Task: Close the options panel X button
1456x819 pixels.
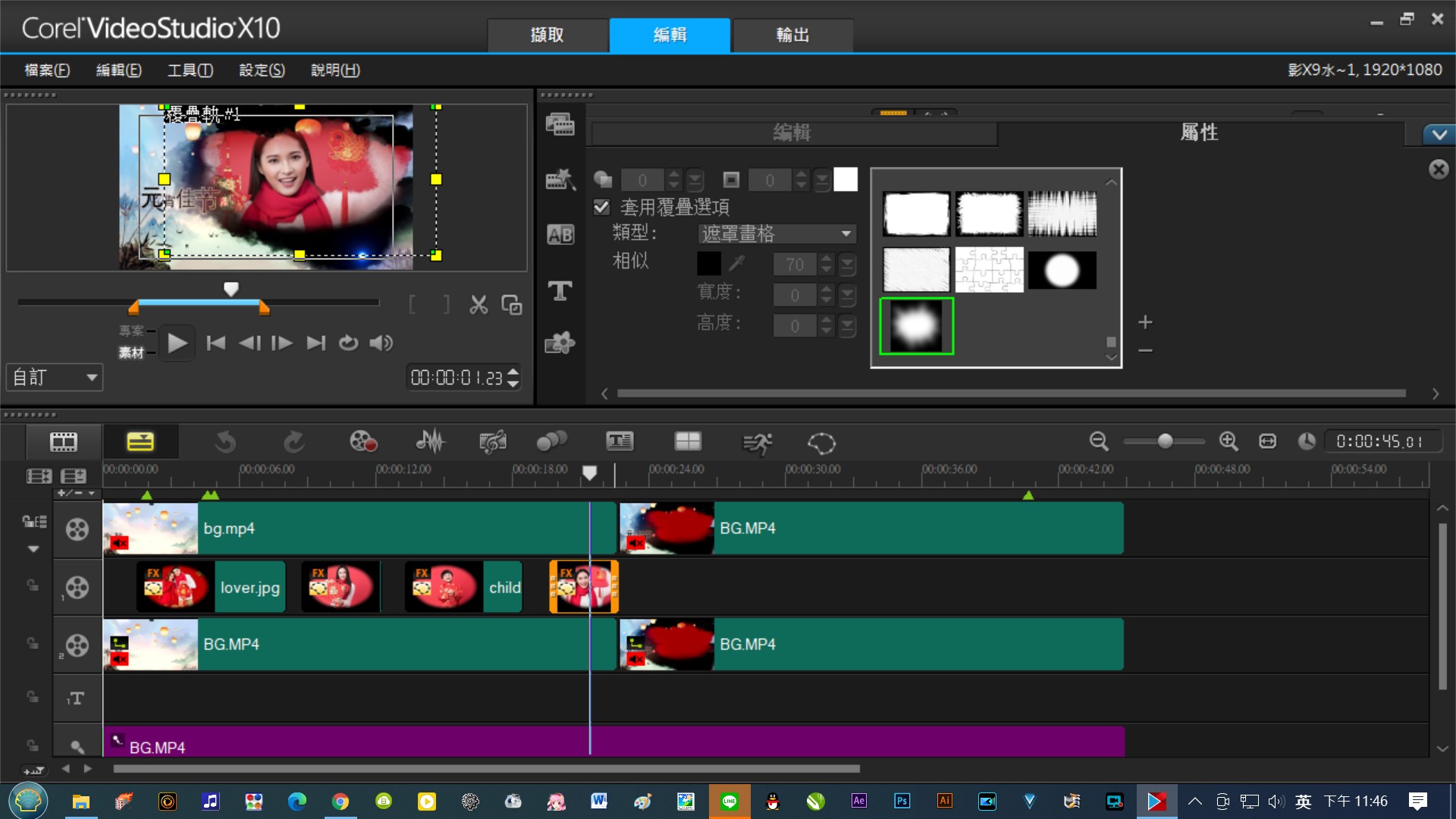Action: tap(1439, 169)
